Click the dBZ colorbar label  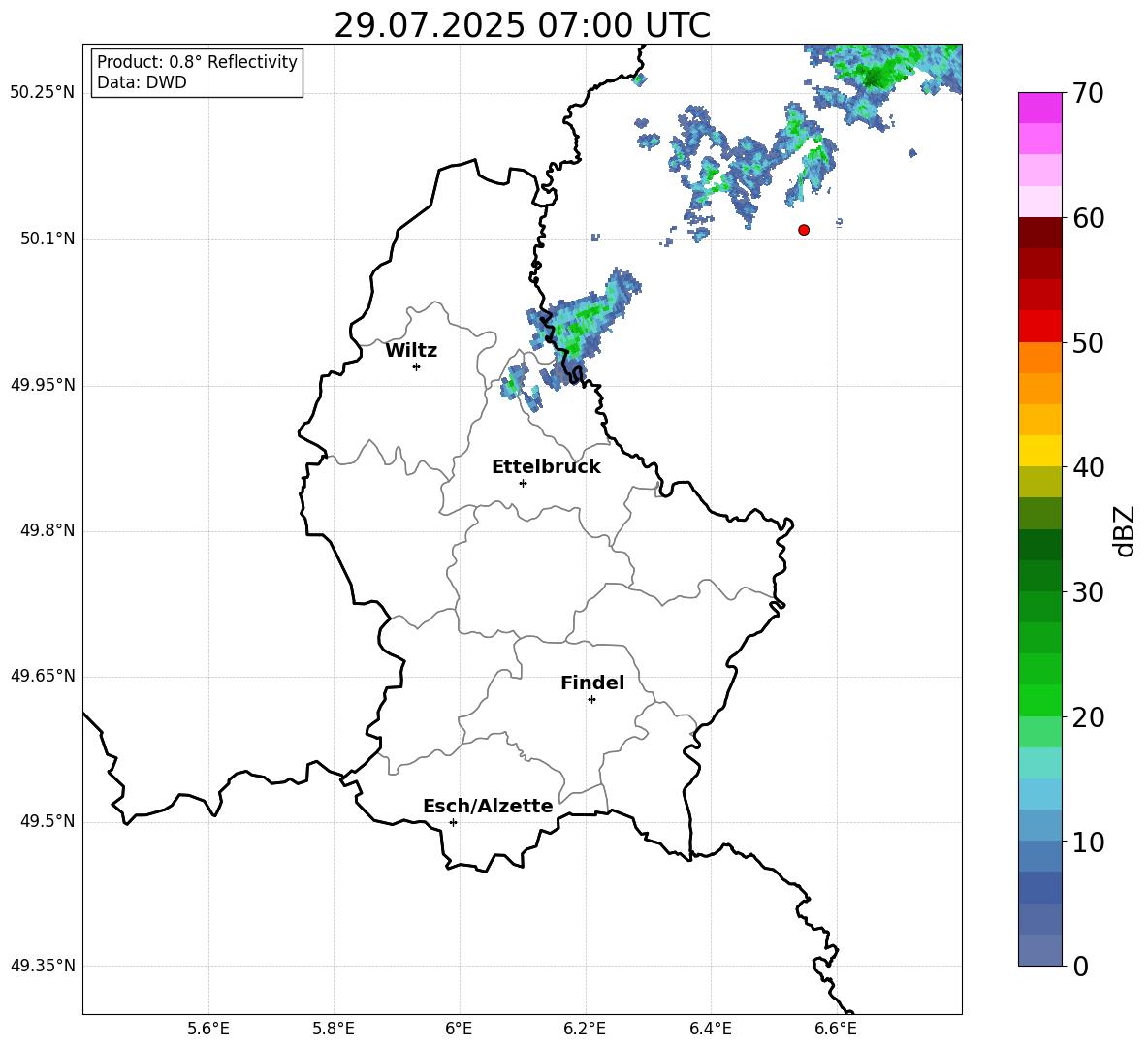tap(1124, 530)
